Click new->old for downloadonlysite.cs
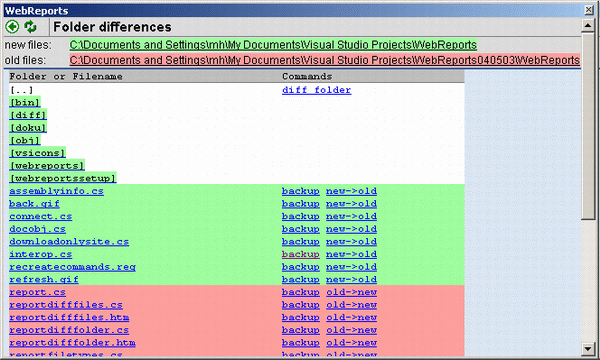This screenshot has width=600, height=360. [351, 241]
